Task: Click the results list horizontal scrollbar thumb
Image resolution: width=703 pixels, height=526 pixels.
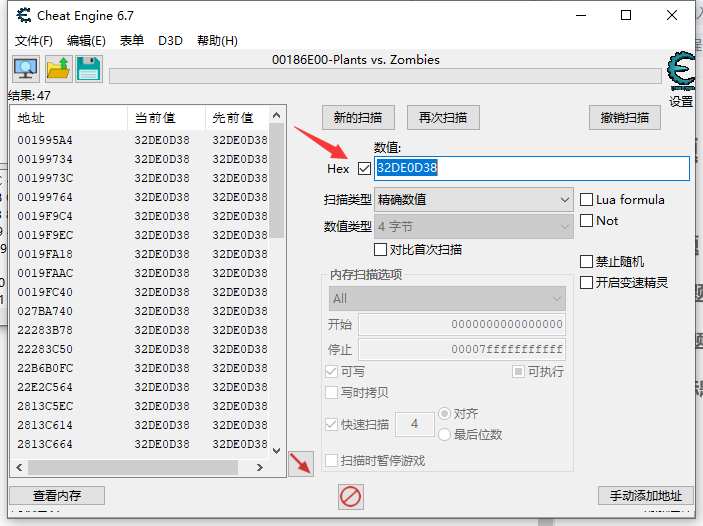Action: tap(133, 467)
